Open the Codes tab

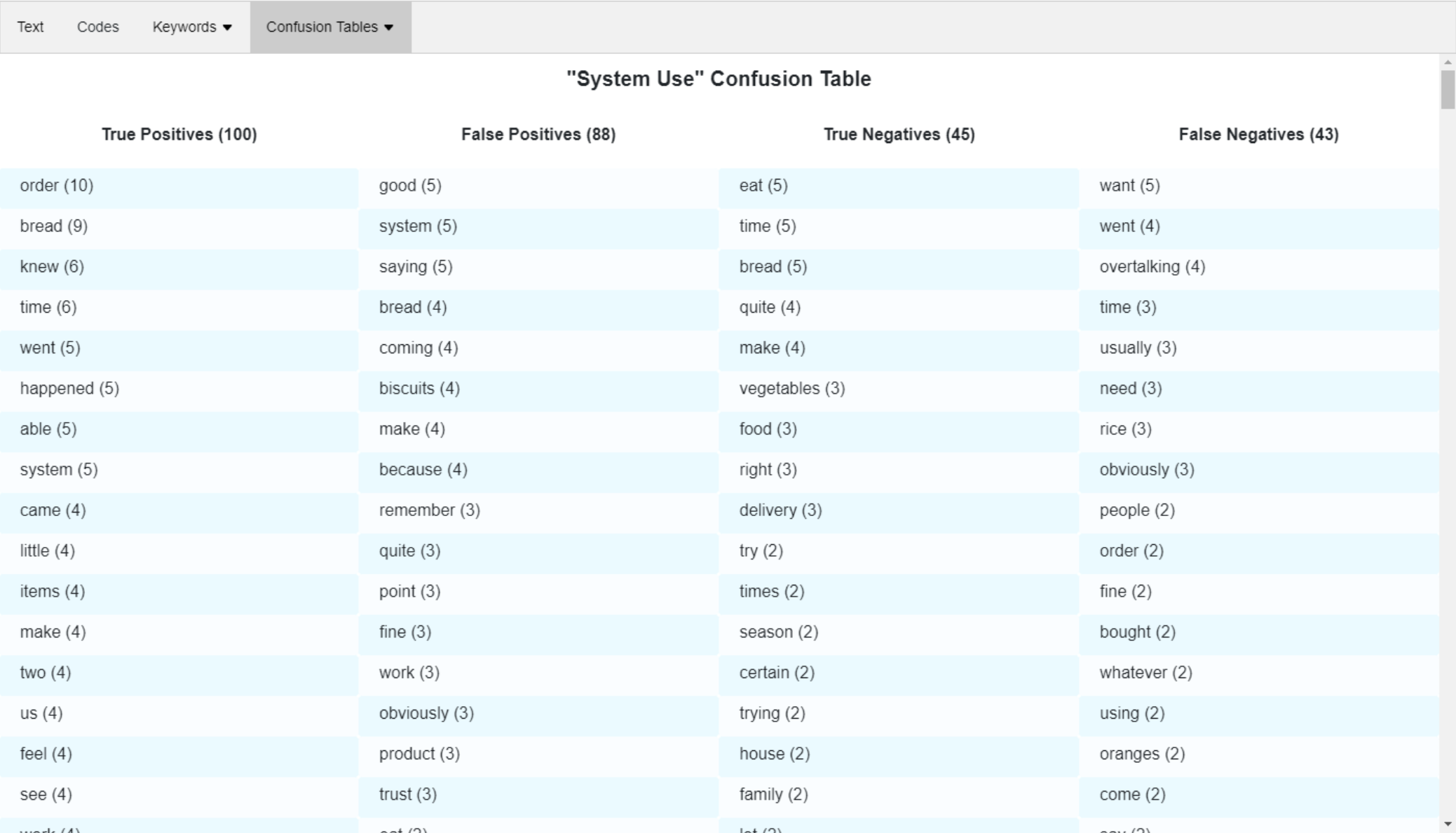[98, 27]
